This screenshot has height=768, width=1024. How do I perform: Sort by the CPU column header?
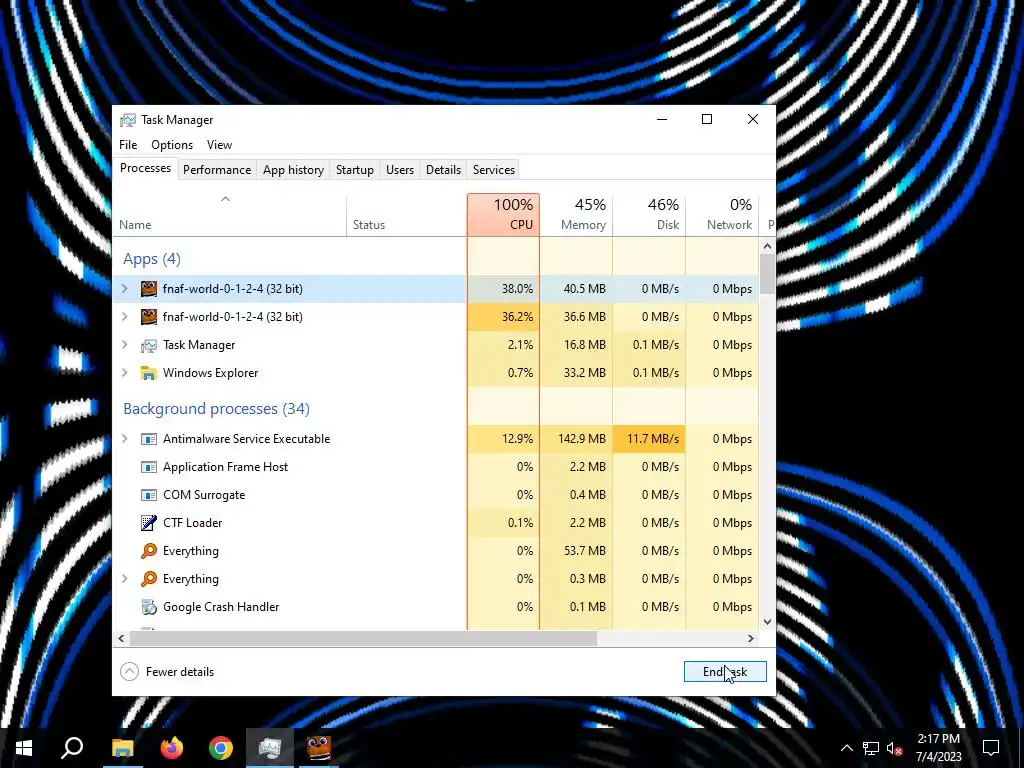(504, 215)
